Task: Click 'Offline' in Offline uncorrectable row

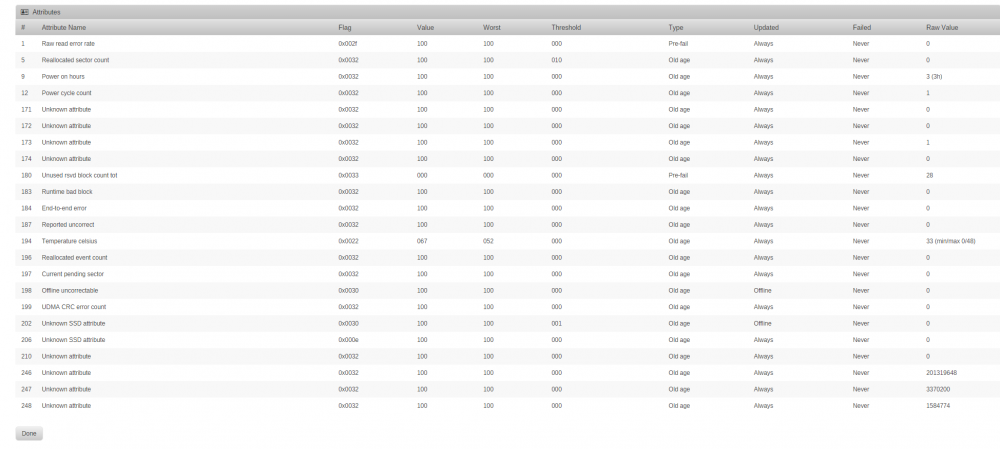Action: pos(762,291)
